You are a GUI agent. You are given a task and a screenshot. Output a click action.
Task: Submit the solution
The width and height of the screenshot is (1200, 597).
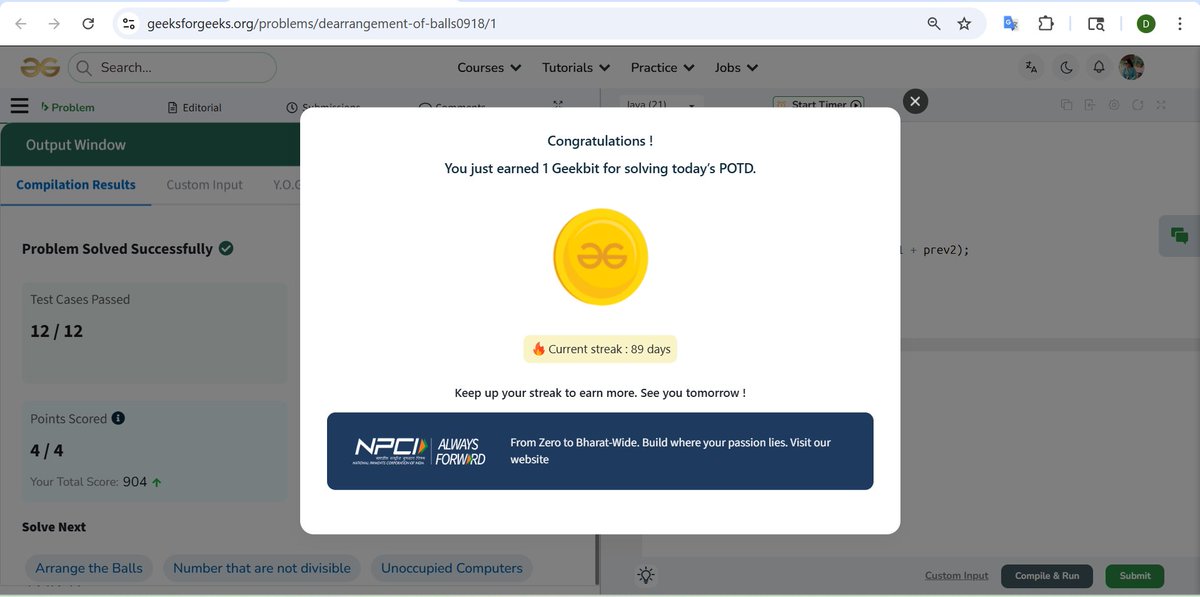tap(1134, 575)
